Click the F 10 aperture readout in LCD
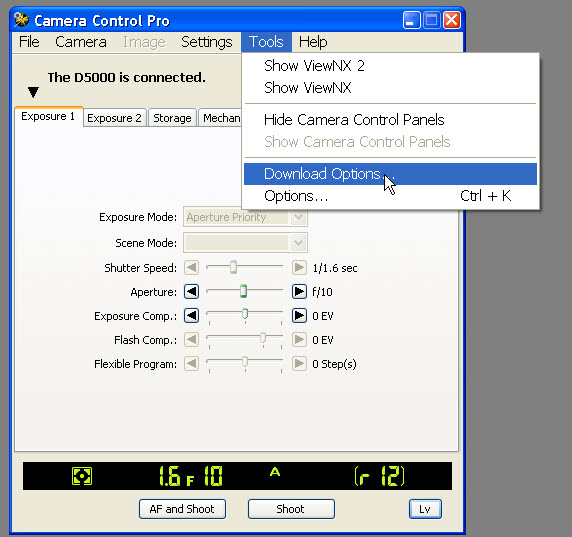The width and height of the screenshot is (572, 537). point(205,476)
